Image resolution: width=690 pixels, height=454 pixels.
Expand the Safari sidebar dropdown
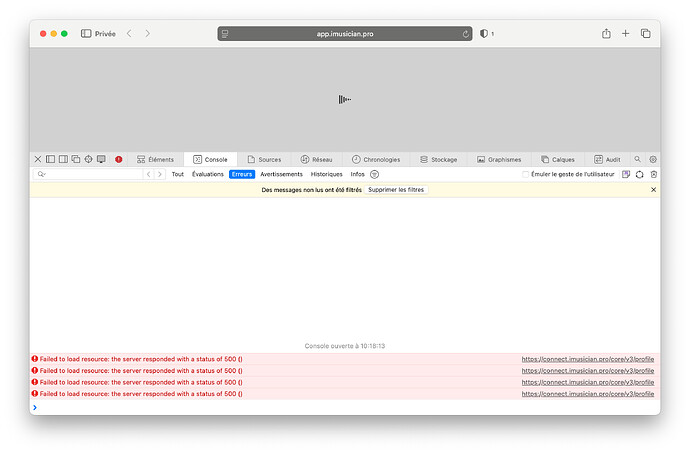pyautogui.click(x=86, y=34)
